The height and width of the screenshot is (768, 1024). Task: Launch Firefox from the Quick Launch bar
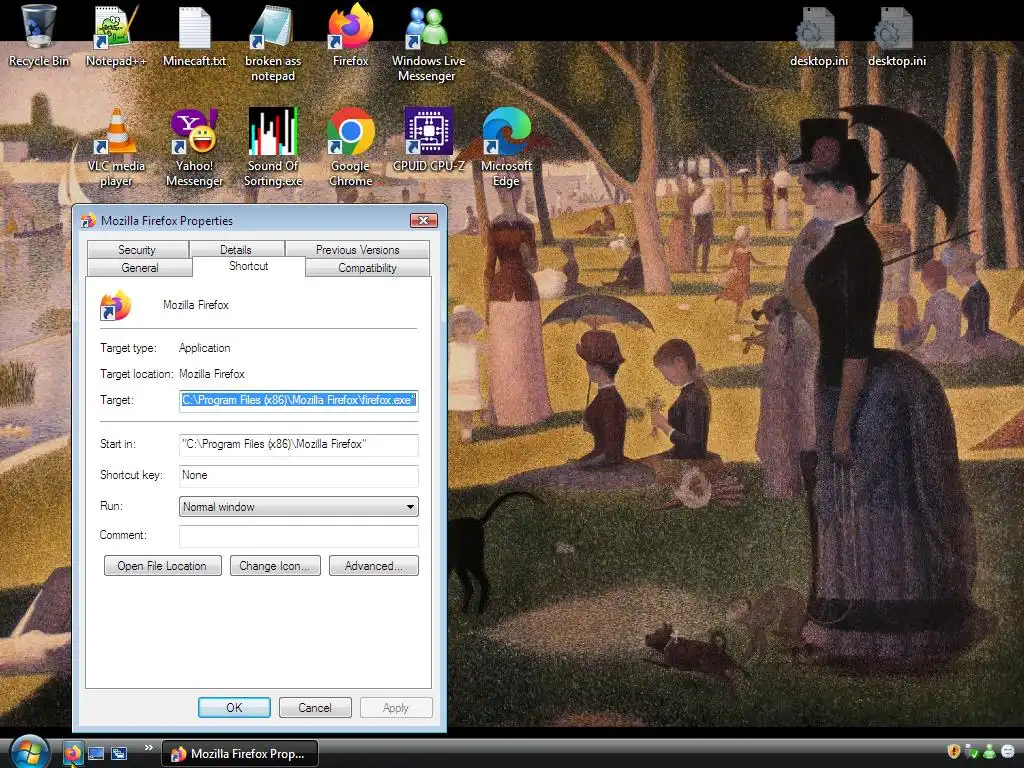[x=72, y=754]
